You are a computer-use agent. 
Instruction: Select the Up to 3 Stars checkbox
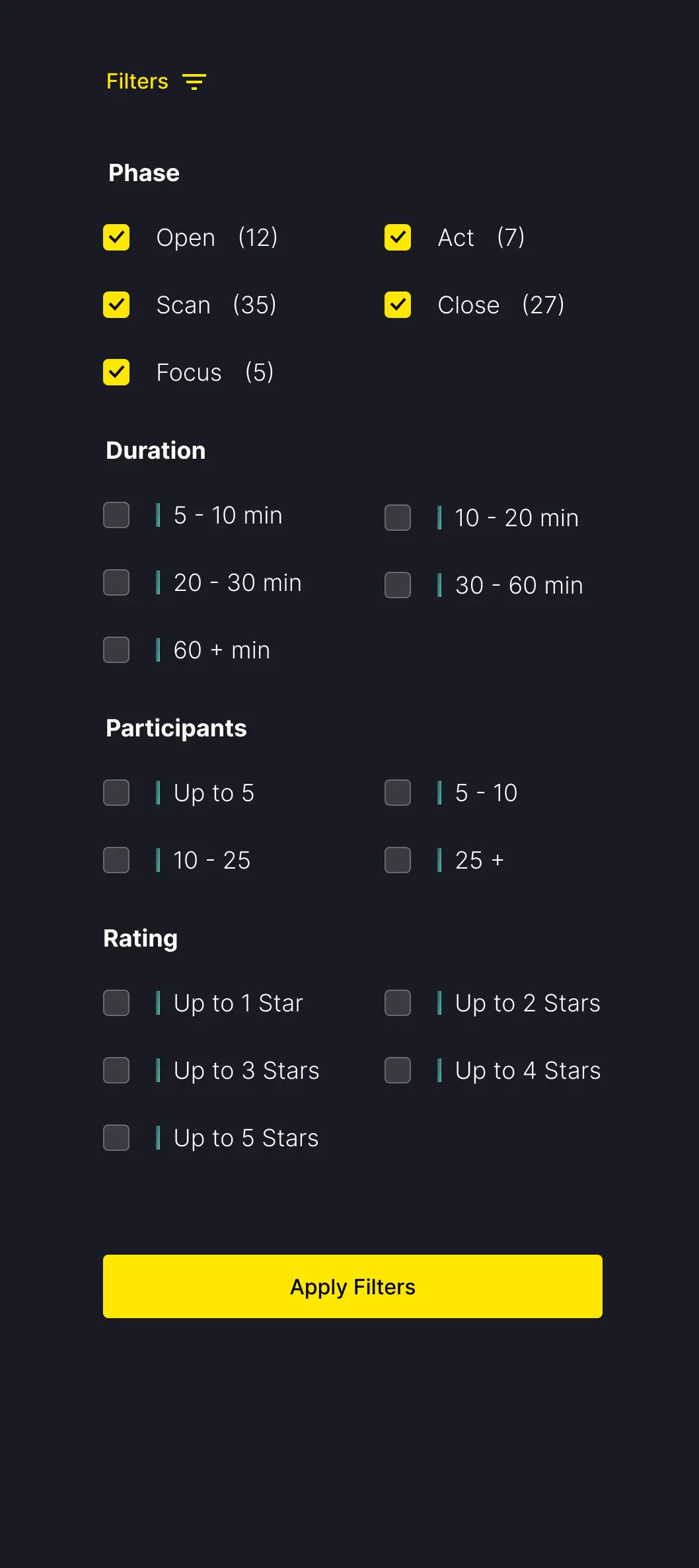pyautogui.click(x=116, y=1070)
